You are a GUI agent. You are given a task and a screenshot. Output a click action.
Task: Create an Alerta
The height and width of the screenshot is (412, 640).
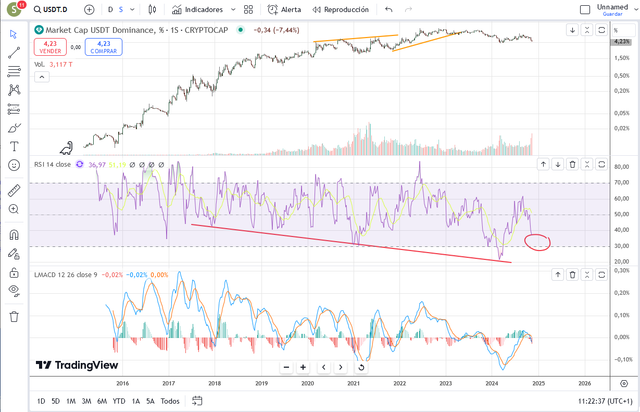(x=284, y=9)
